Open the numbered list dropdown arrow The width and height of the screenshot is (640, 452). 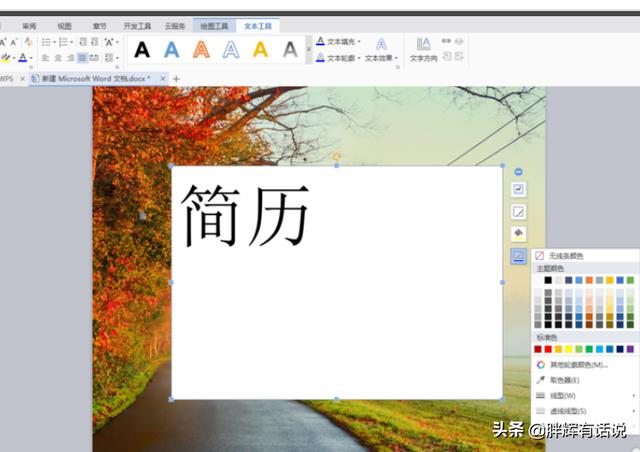click(72, 42)
